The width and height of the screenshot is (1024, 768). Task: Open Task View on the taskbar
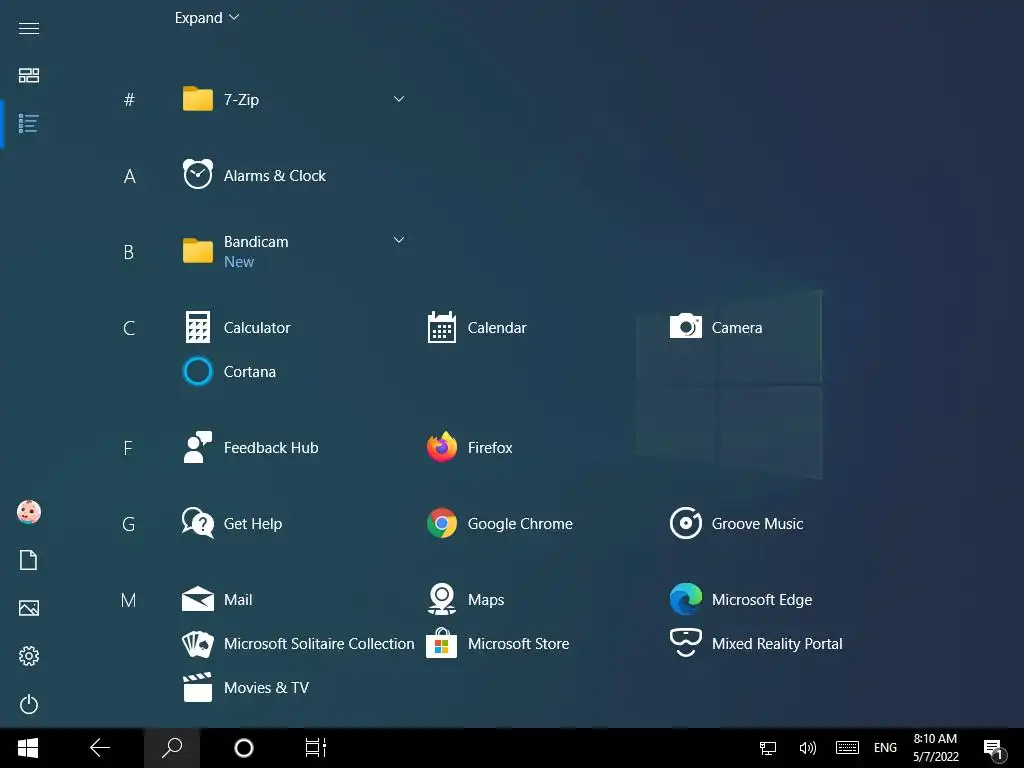pos(315,748)
